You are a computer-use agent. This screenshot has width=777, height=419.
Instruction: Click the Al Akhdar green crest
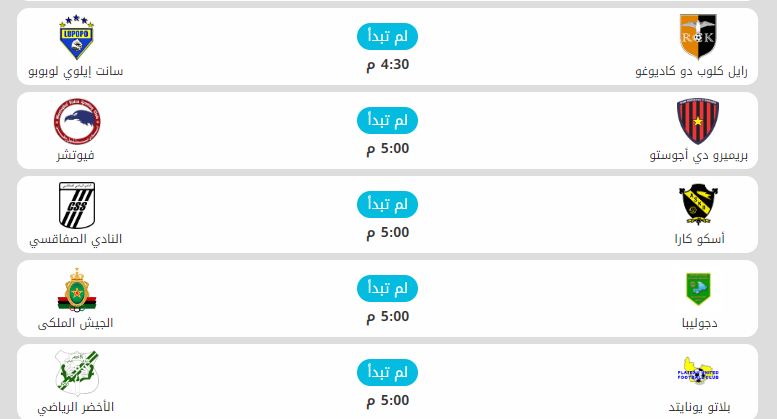click(76, 372)
